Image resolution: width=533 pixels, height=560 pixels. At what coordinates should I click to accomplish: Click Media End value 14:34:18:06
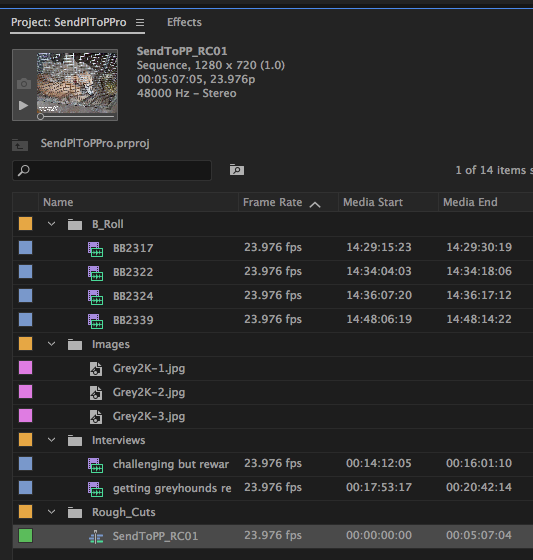point(479,271)
